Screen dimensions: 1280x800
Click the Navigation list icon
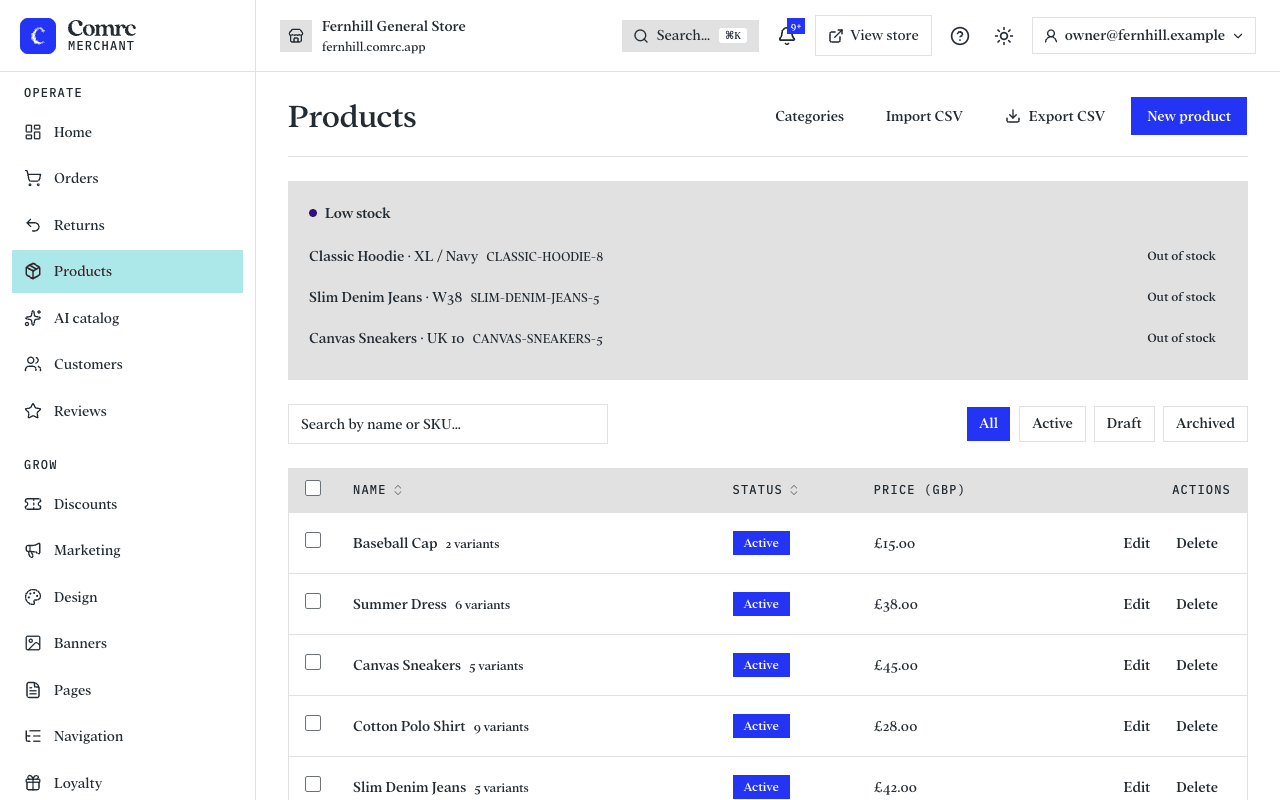tap(33, 736)
